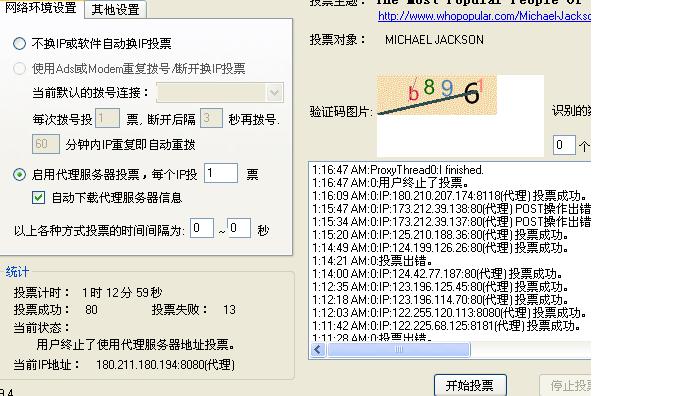Switch to the 网络环境设置 tab
This screenshot has width=683, height=396.
(x=41, y=8)
